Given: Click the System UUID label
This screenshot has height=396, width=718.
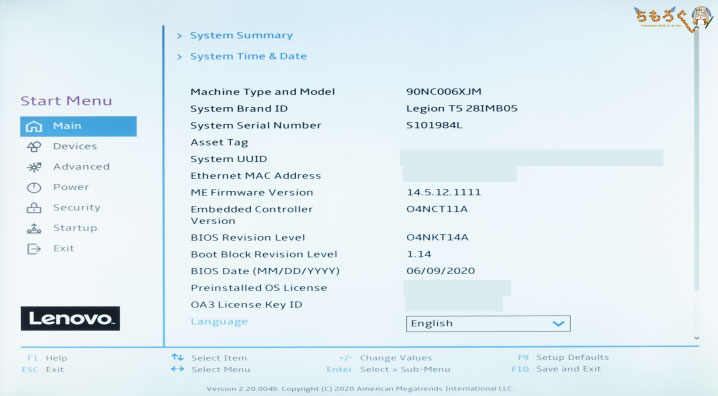Looking at the screenshot, I should pyautogui.click(x=228, y=159).
